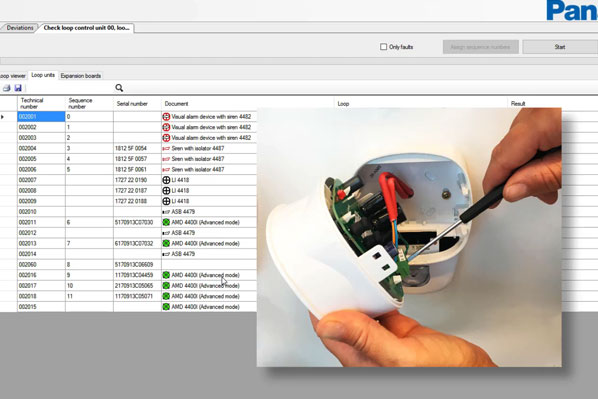Click LI 4418 text in row 002007

tap(180, 180)
